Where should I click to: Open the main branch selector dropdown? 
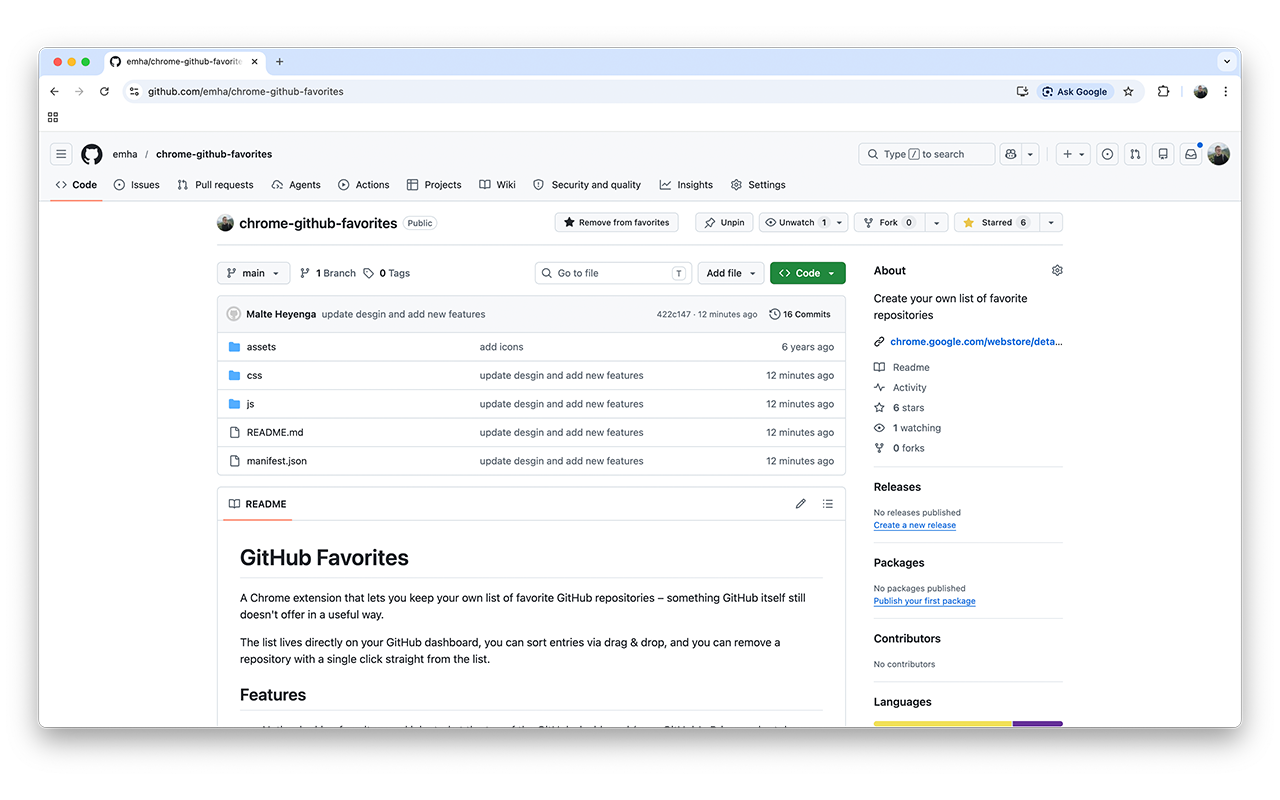[x=253, y=273]
